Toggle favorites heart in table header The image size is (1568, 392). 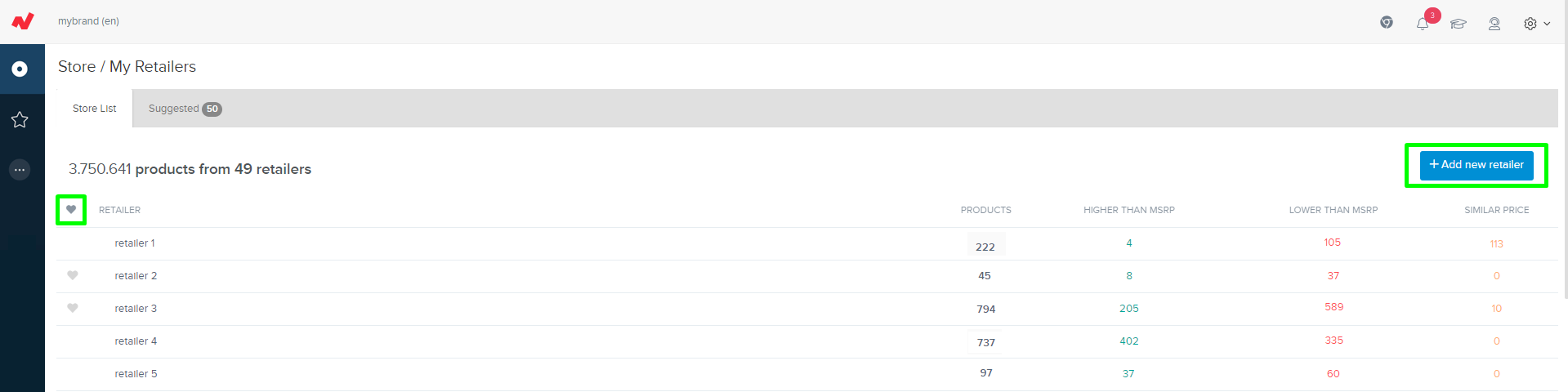click(71, 210)
